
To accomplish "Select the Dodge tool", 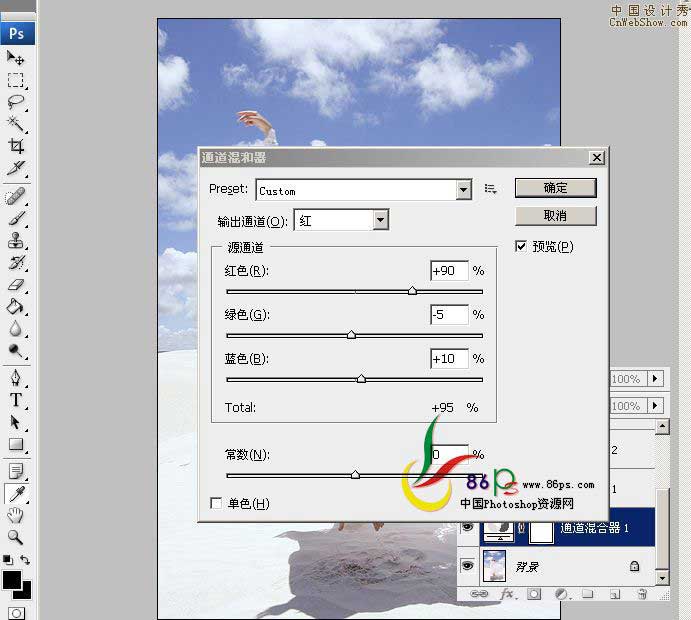I will [x=16, y=351].
